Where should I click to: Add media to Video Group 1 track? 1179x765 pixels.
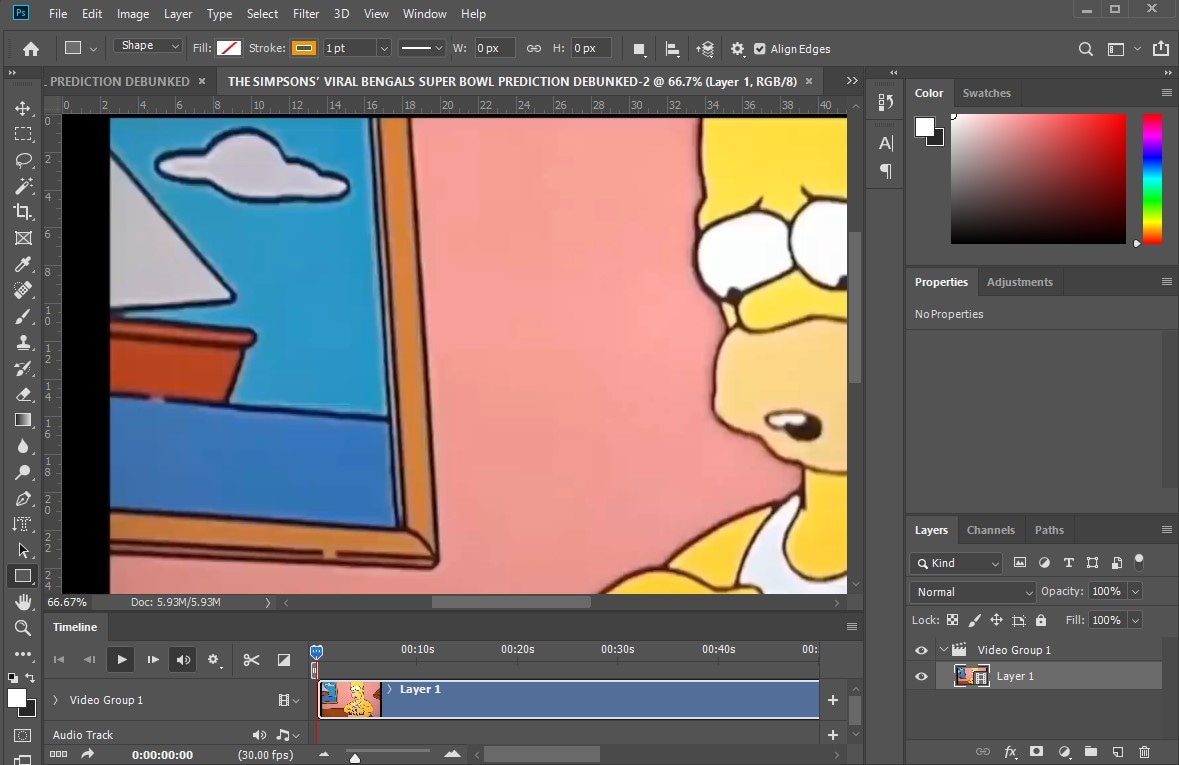[x=832, y=700]
